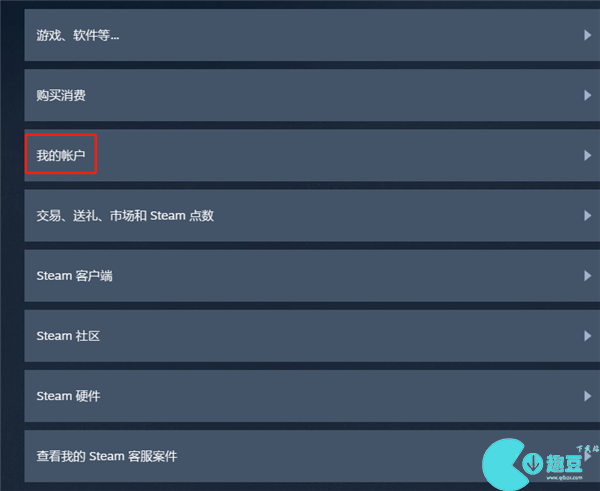Expand Steam 硬件 using its right arrow

(x=587, y=396)
